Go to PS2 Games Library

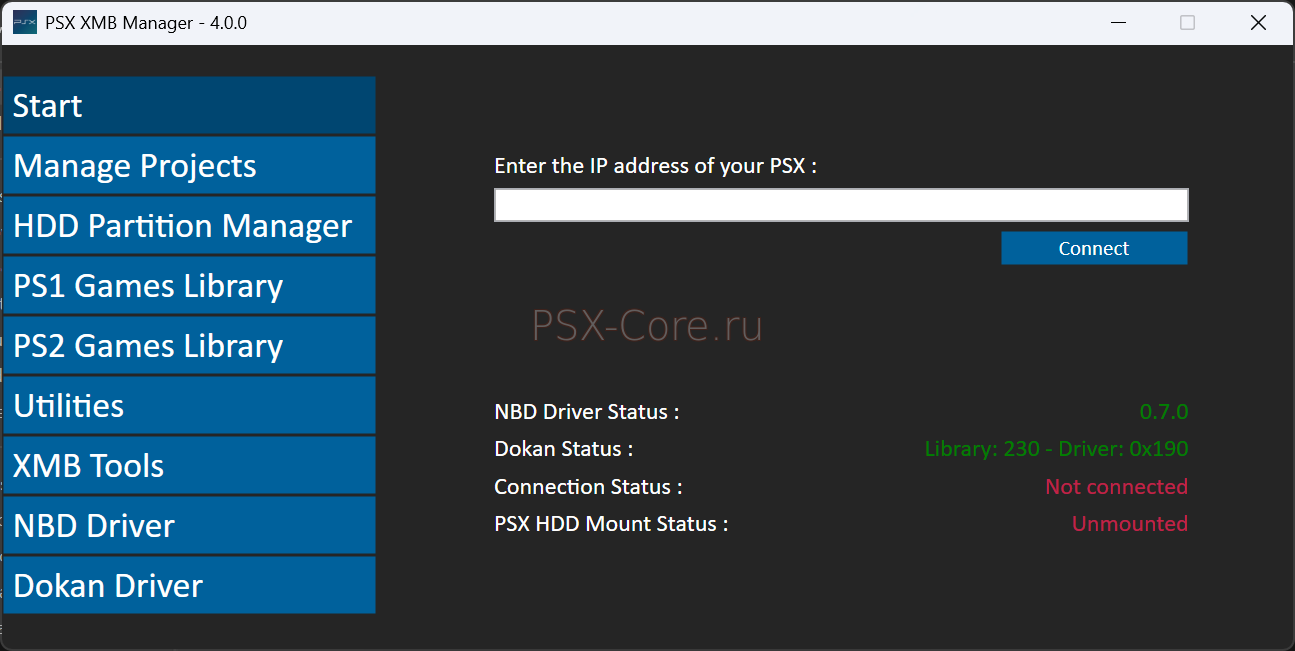pyautogui.click(x=189, y=345)
